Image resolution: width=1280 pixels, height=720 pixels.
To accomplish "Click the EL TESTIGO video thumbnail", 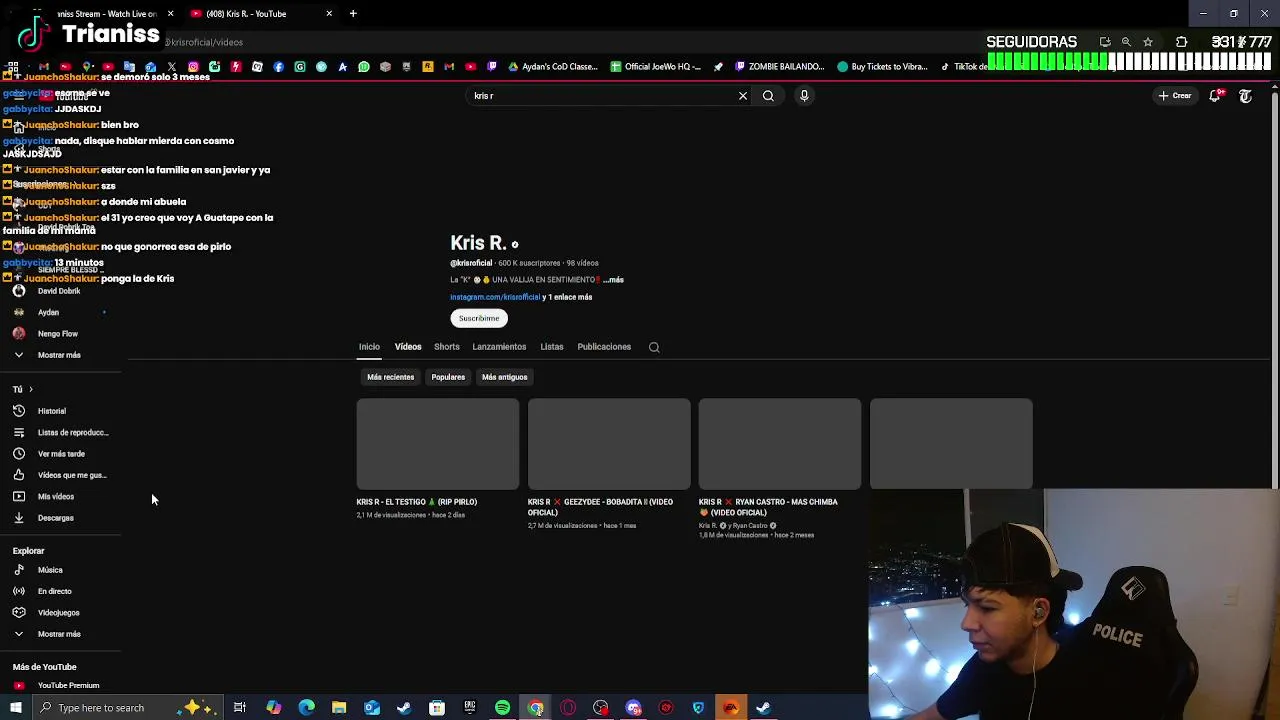I will (x=438, y=444).
